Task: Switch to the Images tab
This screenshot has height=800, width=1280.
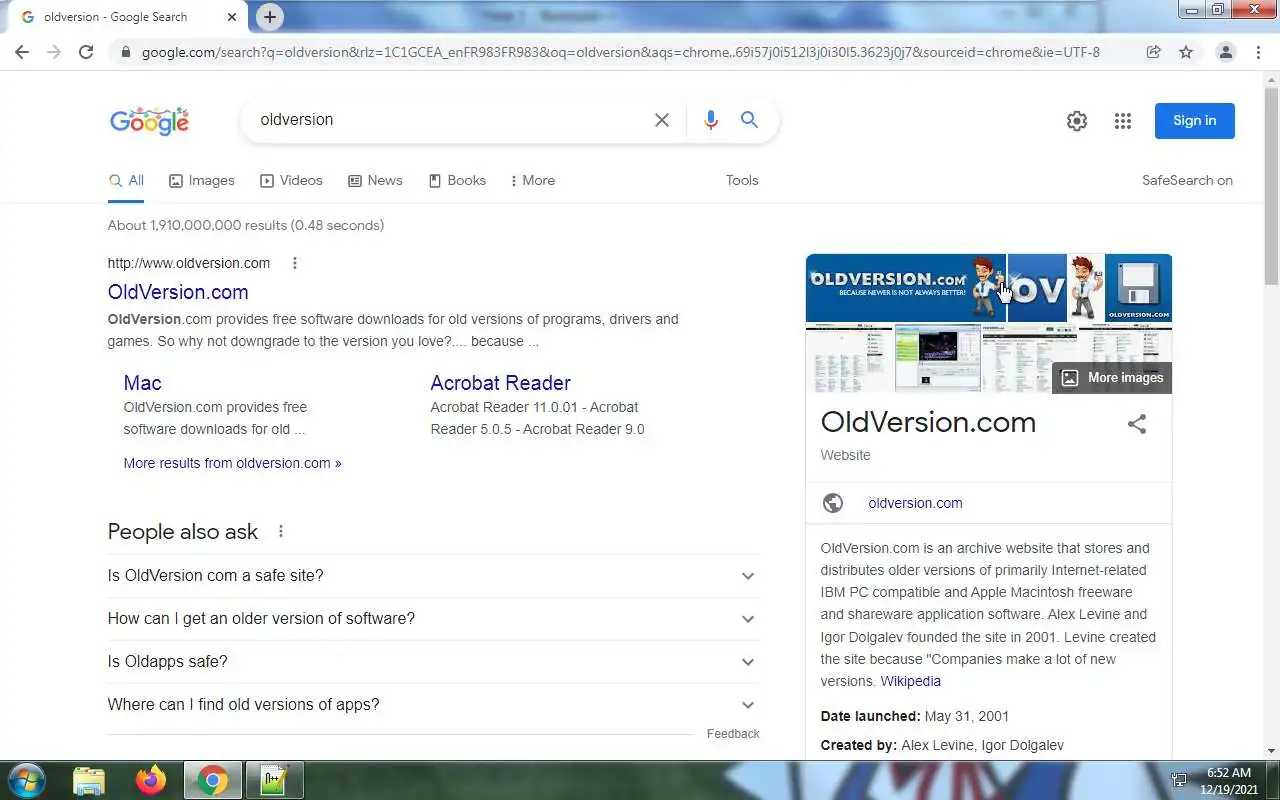Action: (202, 181)
